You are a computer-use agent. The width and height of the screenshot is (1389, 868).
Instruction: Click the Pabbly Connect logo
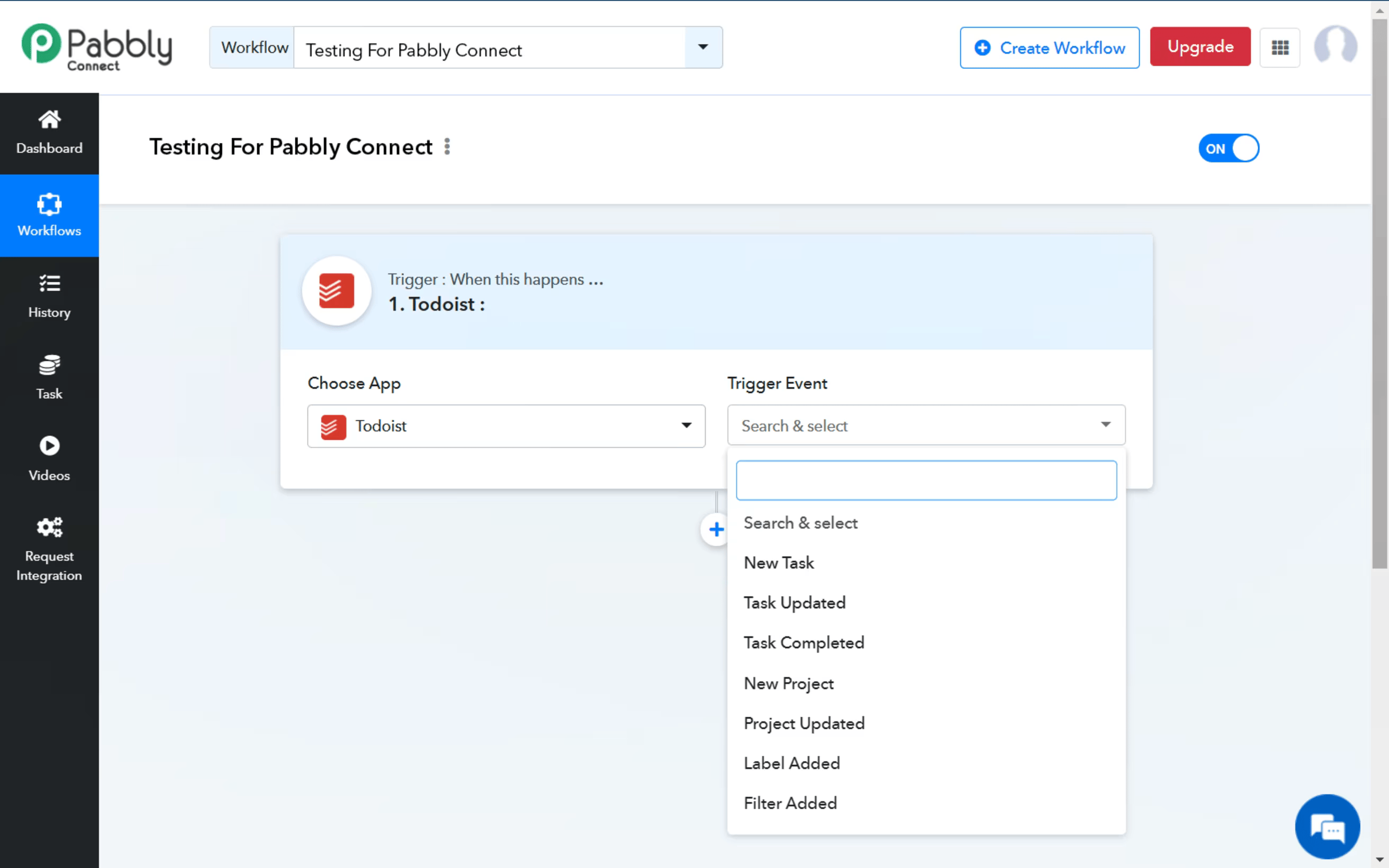pyautogui.click(x=96, y=47)
